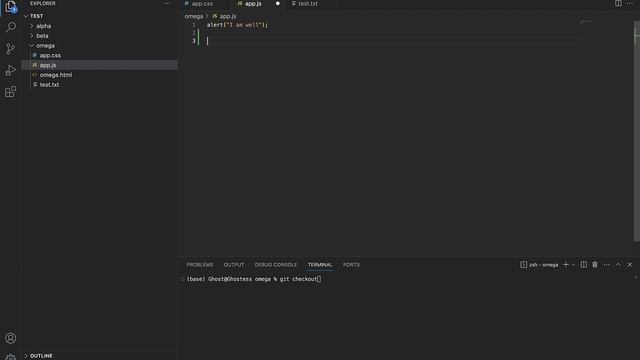Open terminal panel more actions ellipsis

[607, 264]
